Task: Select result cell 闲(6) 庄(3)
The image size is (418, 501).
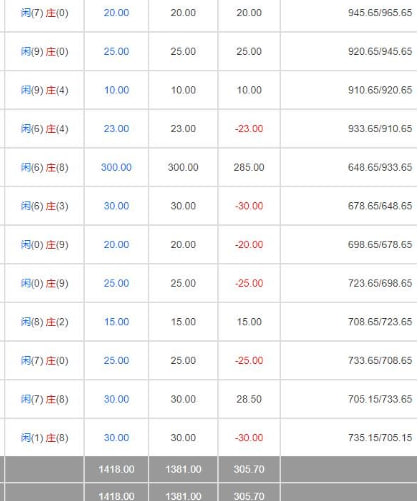Action: point(44,206)
